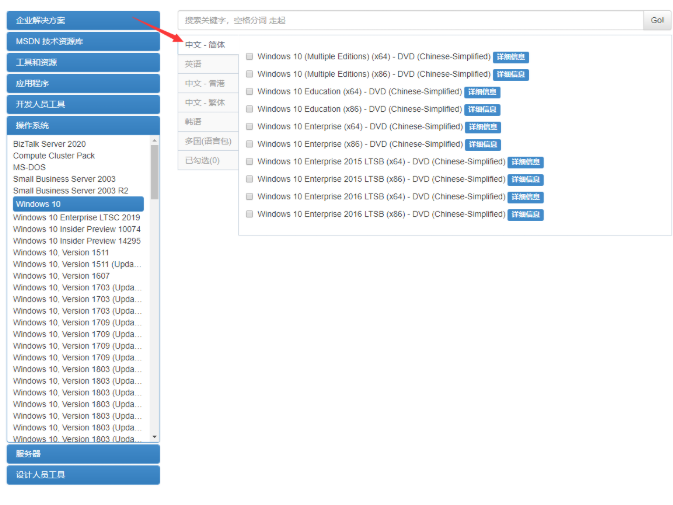Image resolution: width=673 pixels, height=505 pixels.
Task: Show details for Windows 10 Enterprise 2015 LTSB x64
Action: [525, 162]
